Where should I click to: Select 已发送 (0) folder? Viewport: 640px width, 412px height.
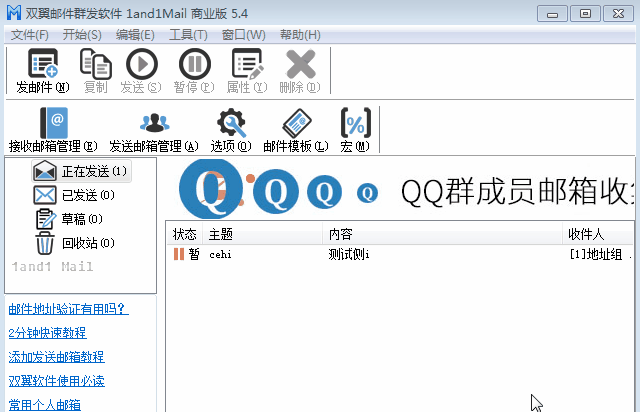(73, 195)
